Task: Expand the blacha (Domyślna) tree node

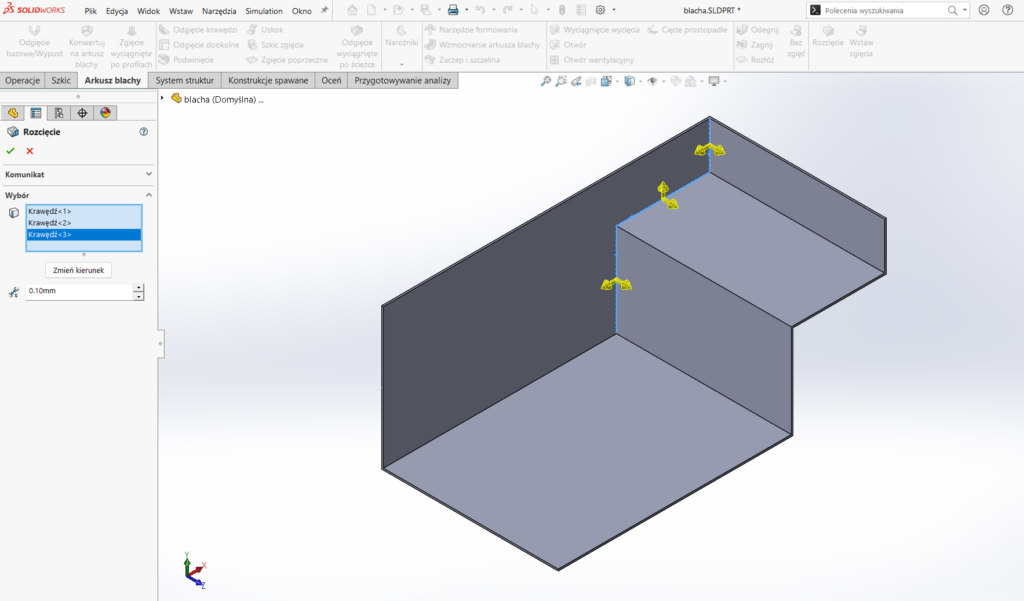Action: [x=163, y=99]
